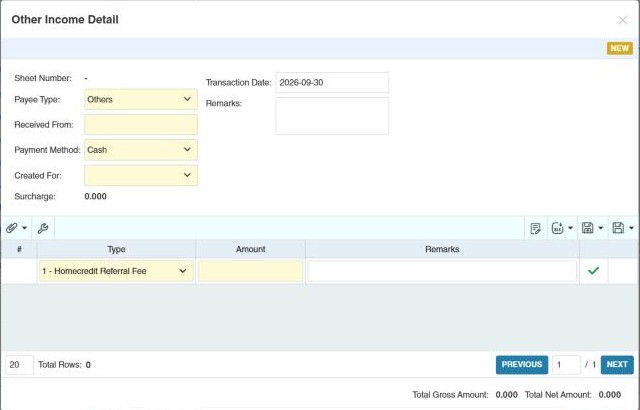Open the Payment Method dropdown
This screenshot has height=410, width=640.
[141, 150]
